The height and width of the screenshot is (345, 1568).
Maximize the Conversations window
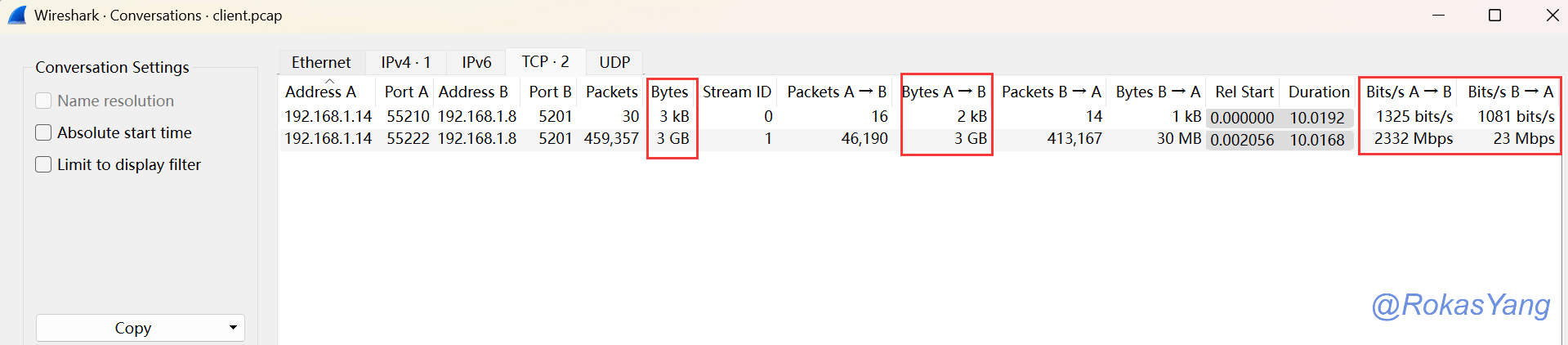(x=1494, y=16)
